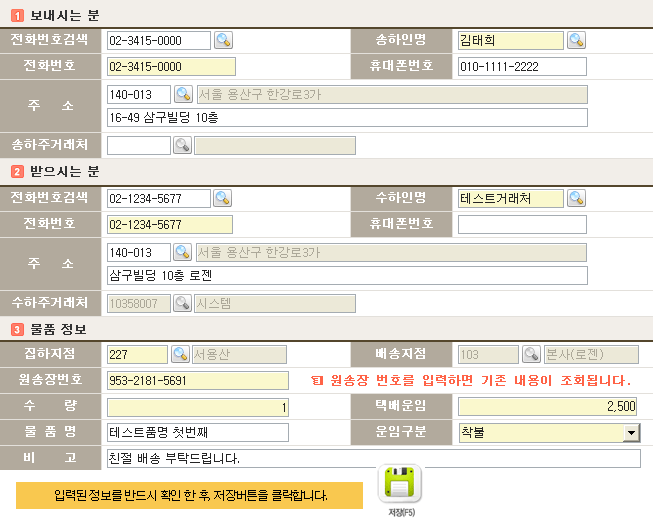
Task: Click the 원송장번호 field 953-2181-5691
Action: (198, 381)
